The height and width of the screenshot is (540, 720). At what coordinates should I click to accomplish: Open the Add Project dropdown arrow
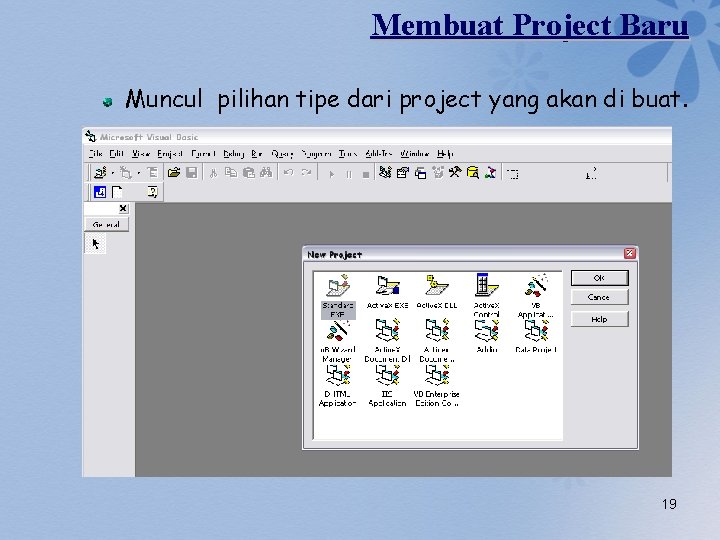(x=112, y=173)
